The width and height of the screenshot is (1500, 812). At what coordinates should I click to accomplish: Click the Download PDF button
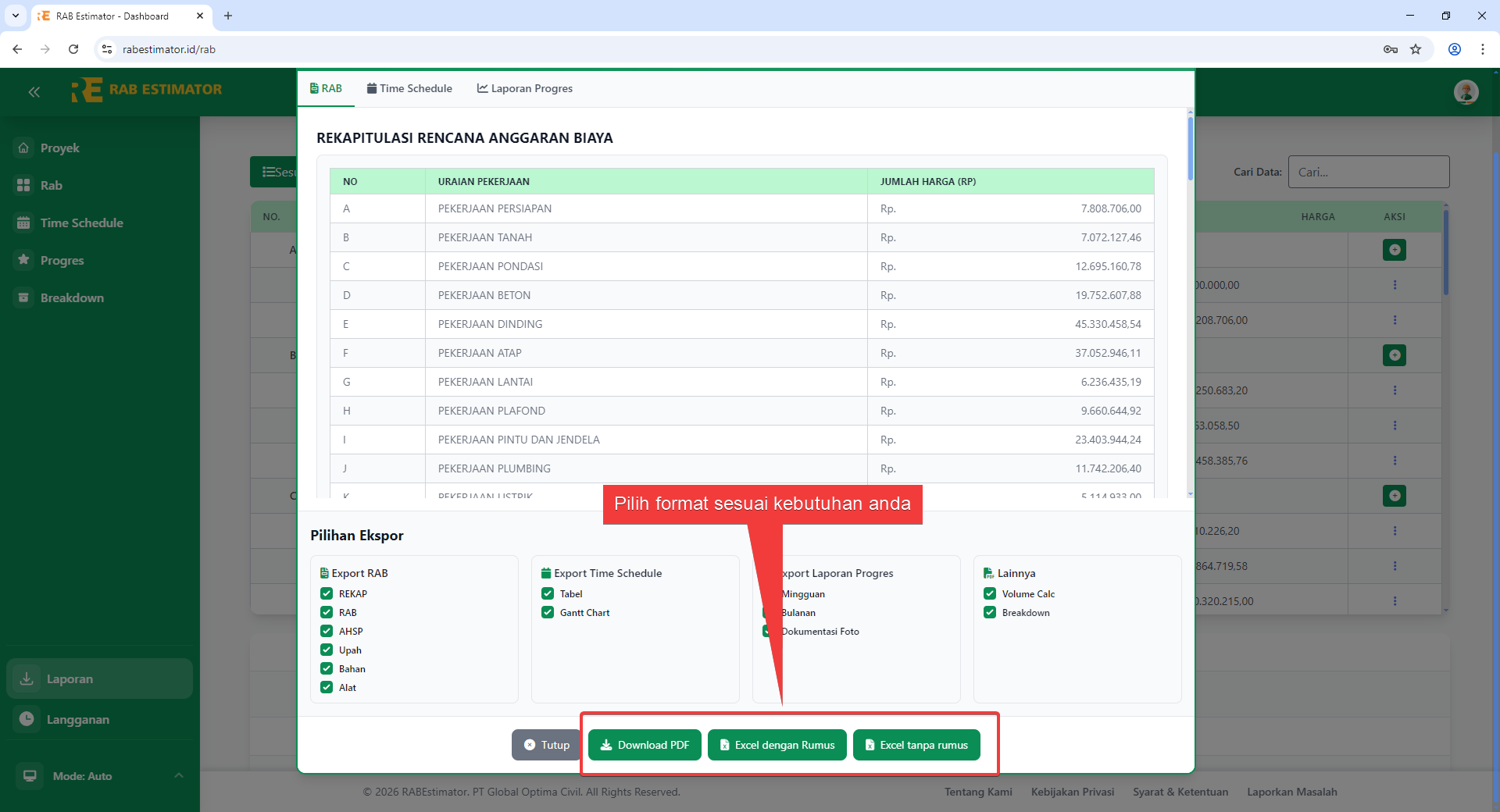point(644,744)
